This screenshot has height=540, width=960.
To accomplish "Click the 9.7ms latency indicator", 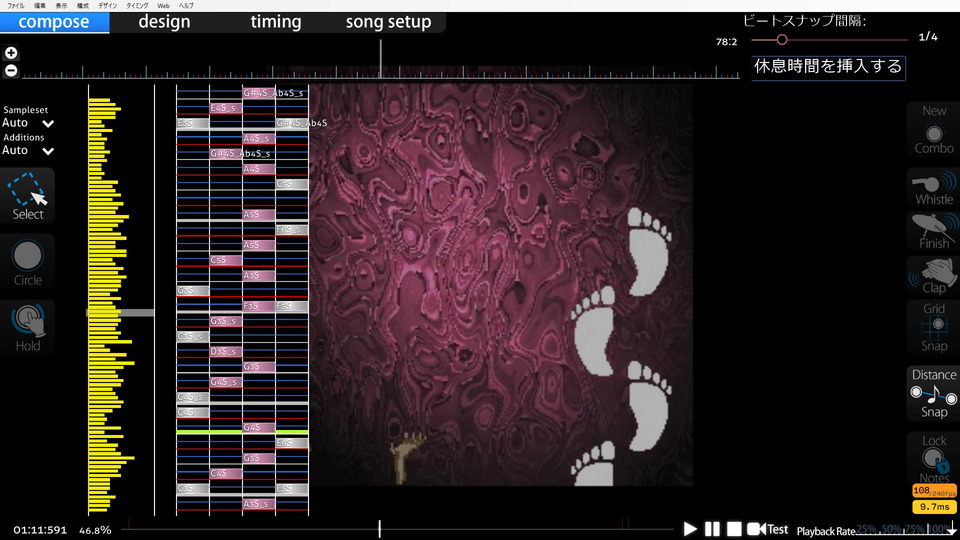I will 934,506.
